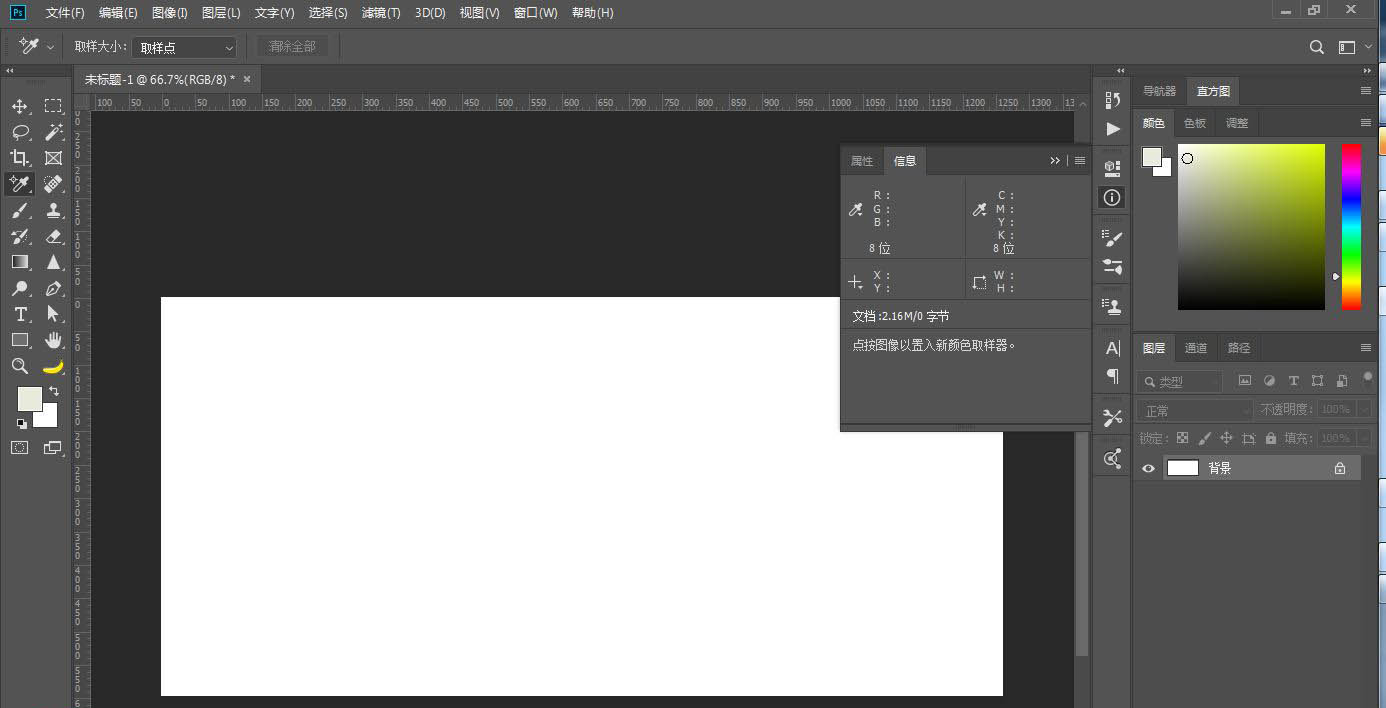Select the Rectangular Marquee tool
Image resolution: width=1386 pixels, height=708 pixels.
(x=53, y=106)
